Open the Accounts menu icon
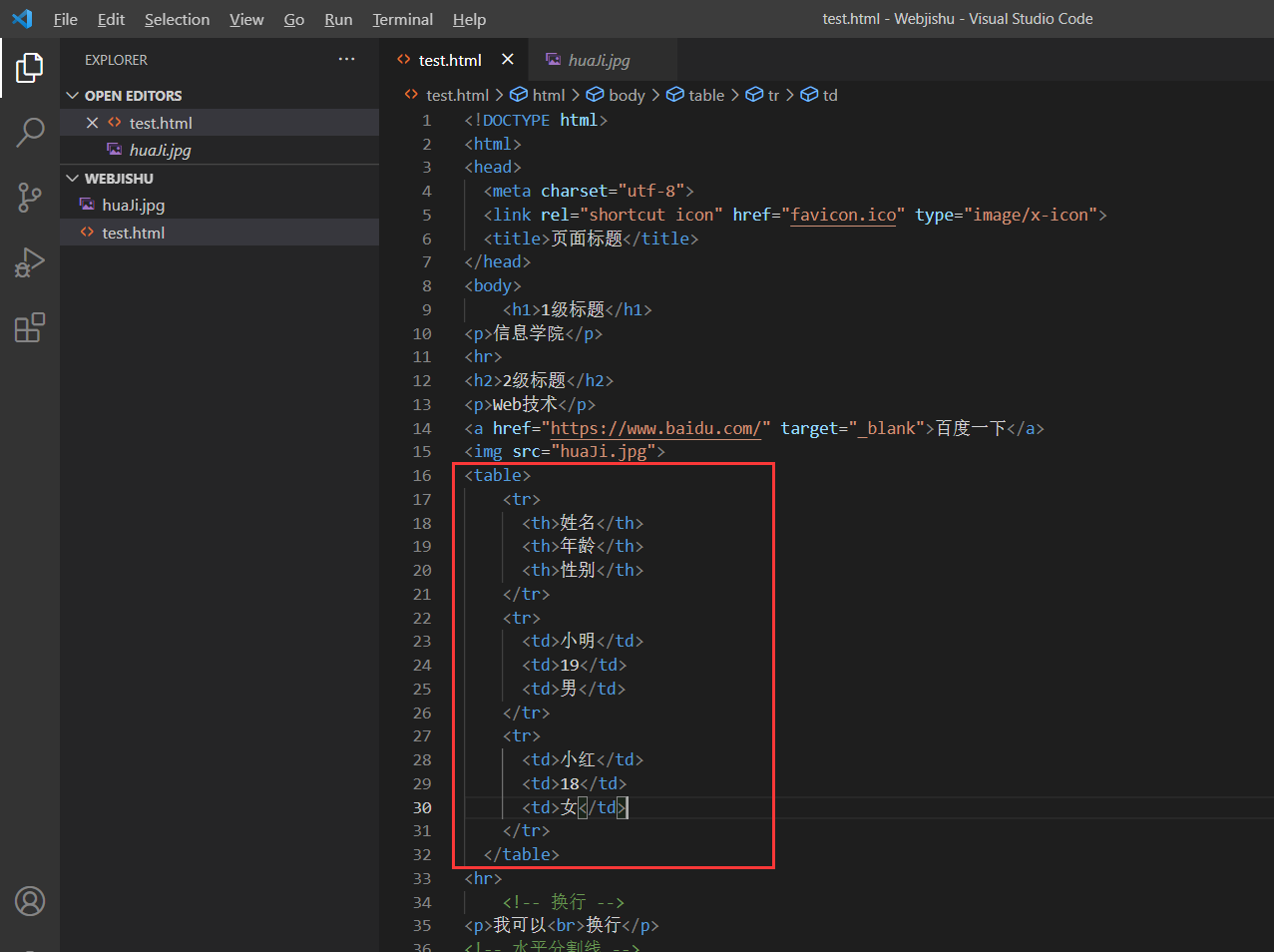This screenshot has height=952, width=1274. tap(30, 901)
